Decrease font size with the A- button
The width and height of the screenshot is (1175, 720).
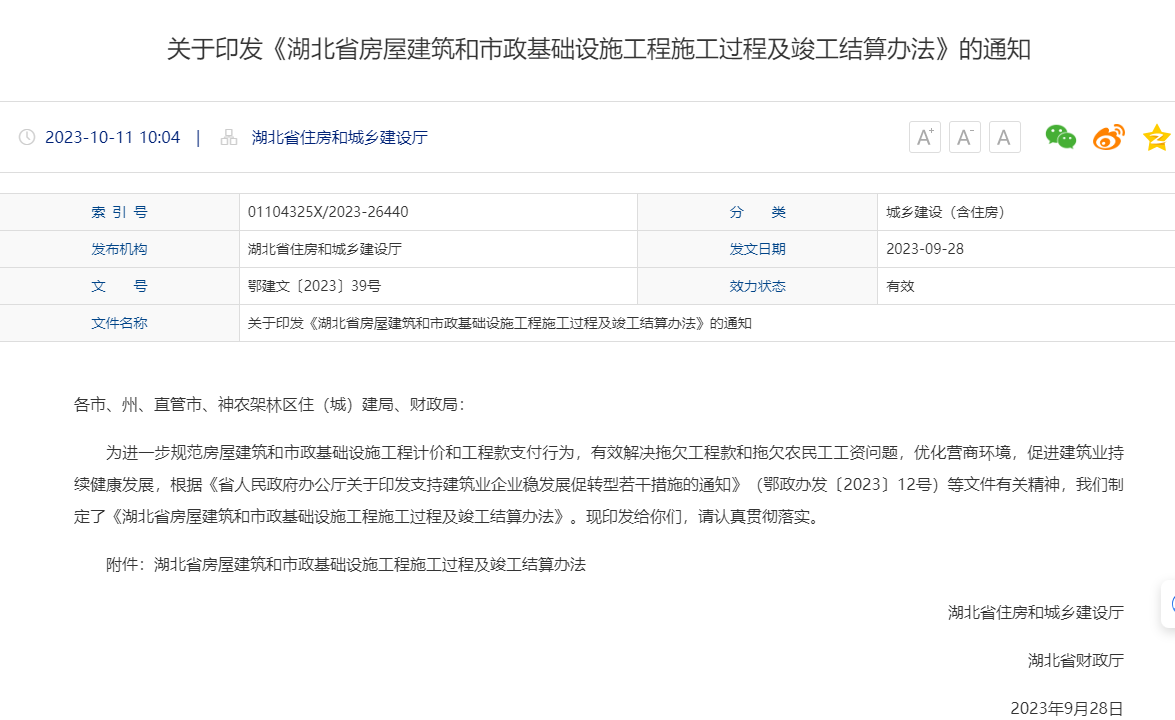pyautogui.click(x=964, y=137)
